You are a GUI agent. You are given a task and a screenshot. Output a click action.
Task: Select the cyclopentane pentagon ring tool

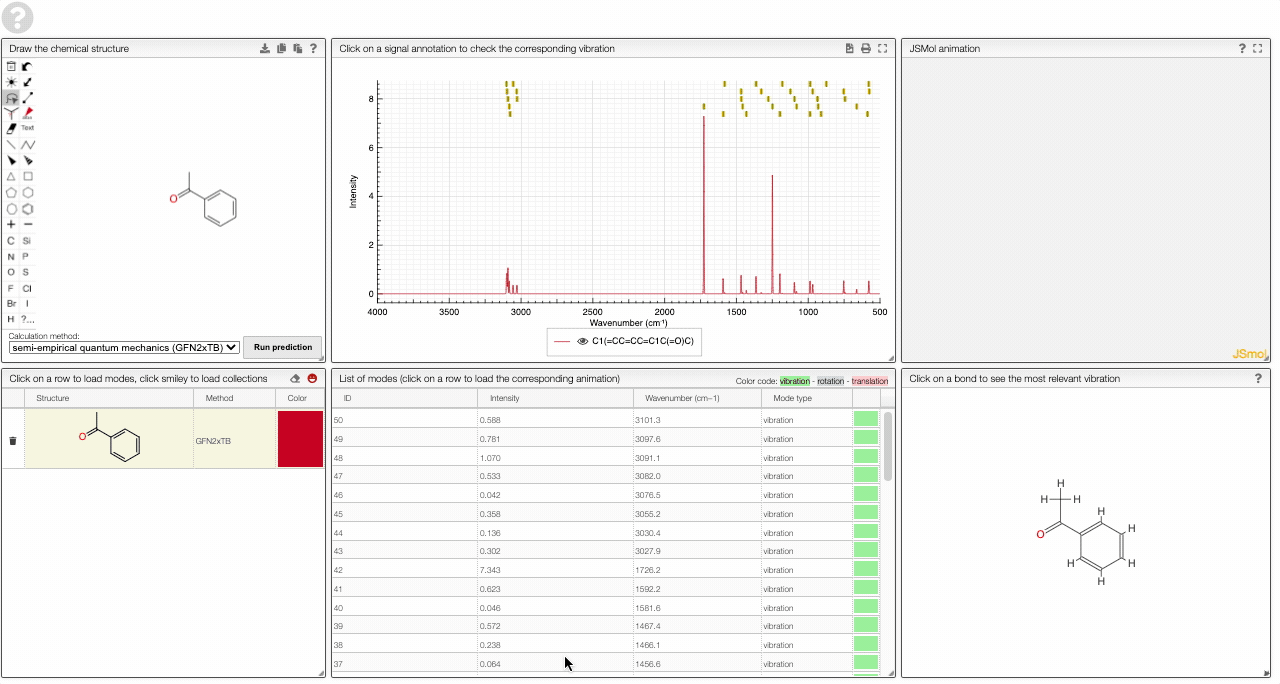(11, 192)
